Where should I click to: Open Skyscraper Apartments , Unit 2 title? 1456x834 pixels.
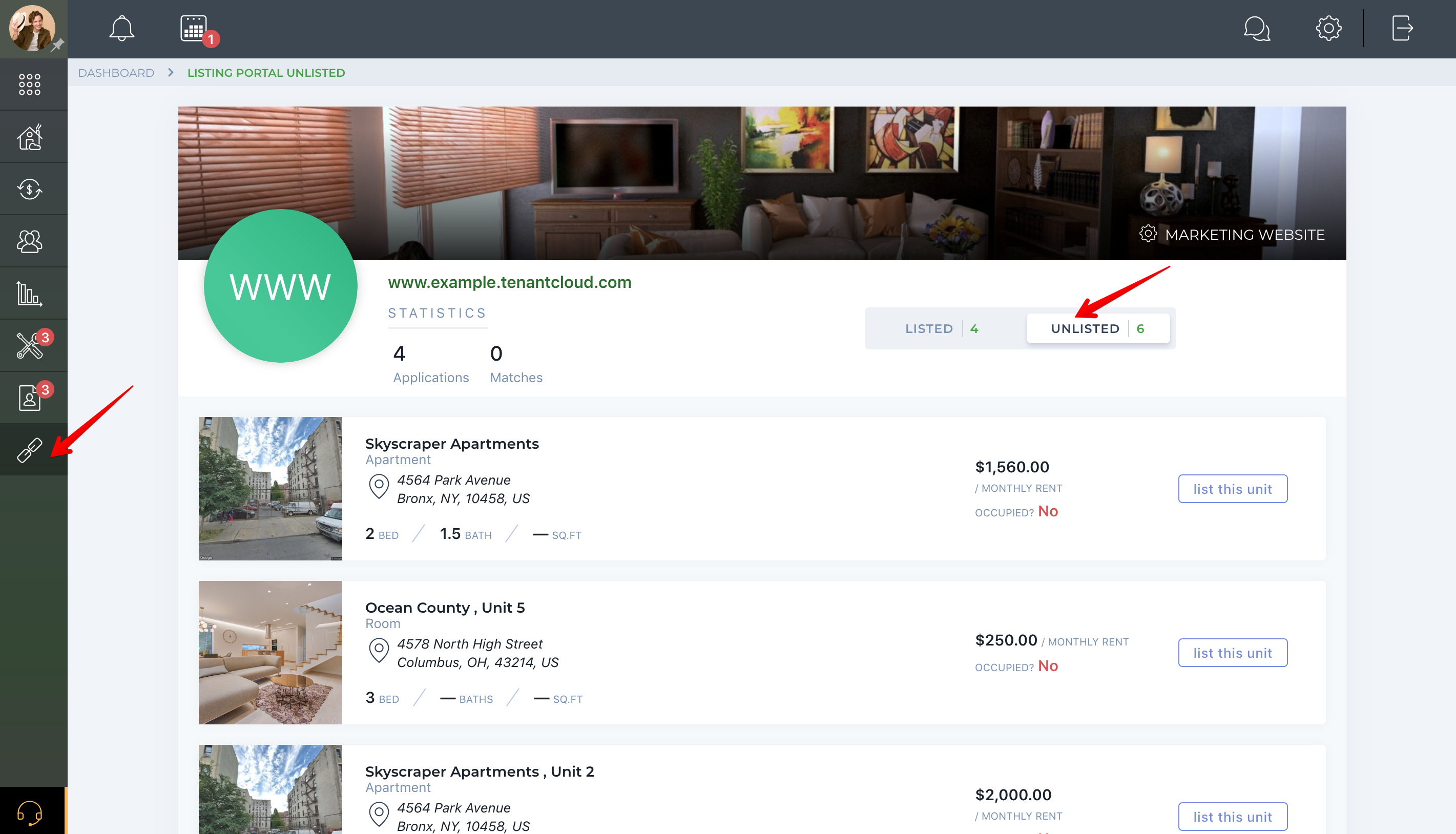[480, 771]
